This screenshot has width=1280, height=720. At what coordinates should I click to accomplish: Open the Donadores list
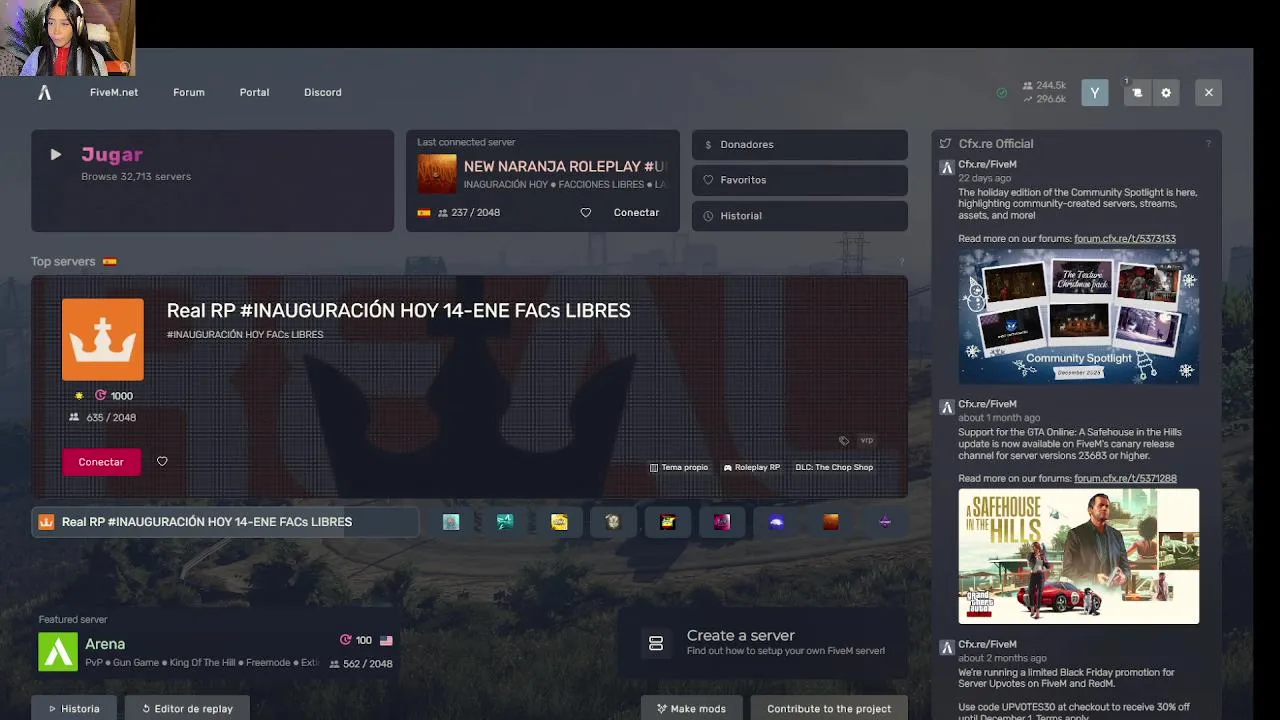click(800, 144)
